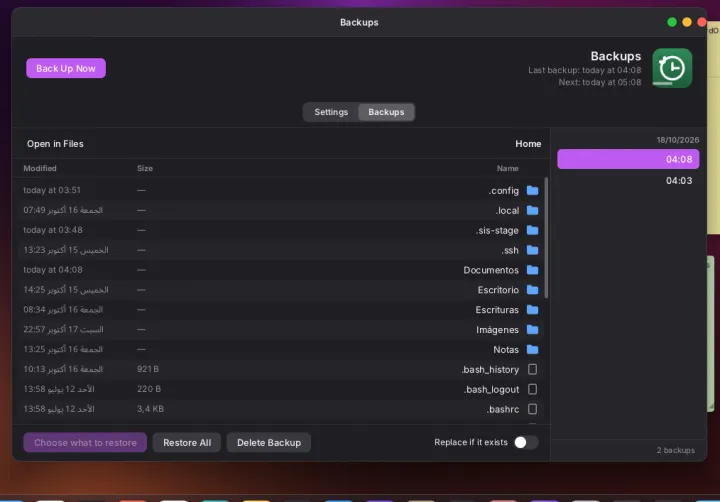Toggle the Replace if it exists switch
The width and height of the screenshot is (720, 502).
point(526,442)
